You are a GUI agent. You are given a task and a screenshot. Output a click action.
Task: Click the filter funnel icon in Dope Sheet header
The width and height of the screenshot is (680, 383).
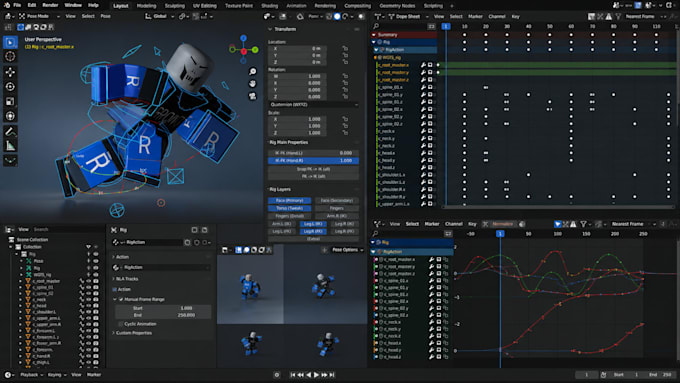(619, 16)
